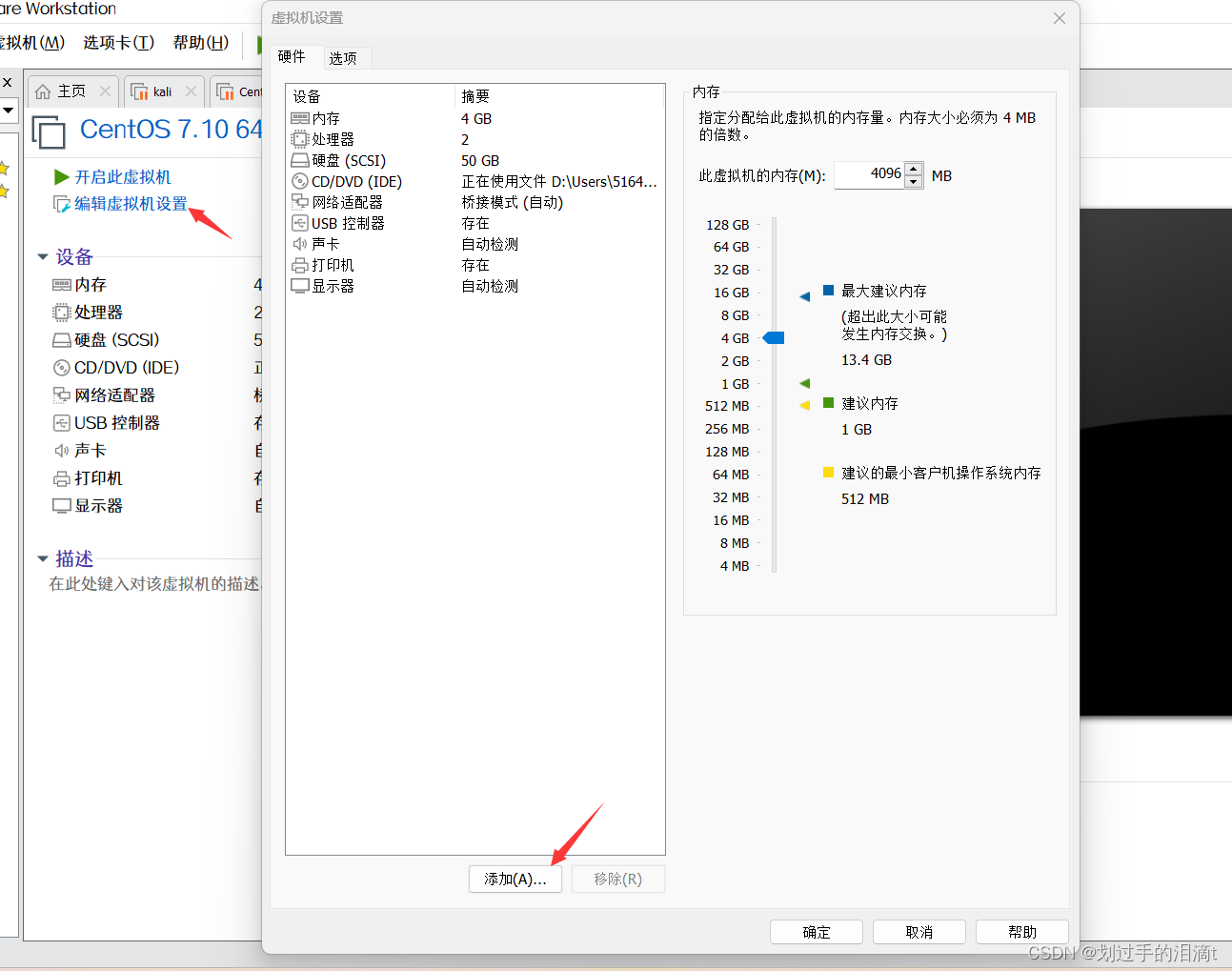The height and width of the screenshot is (971, 1232).
Task: Click sound card icon in settings list
Action: 300,244
